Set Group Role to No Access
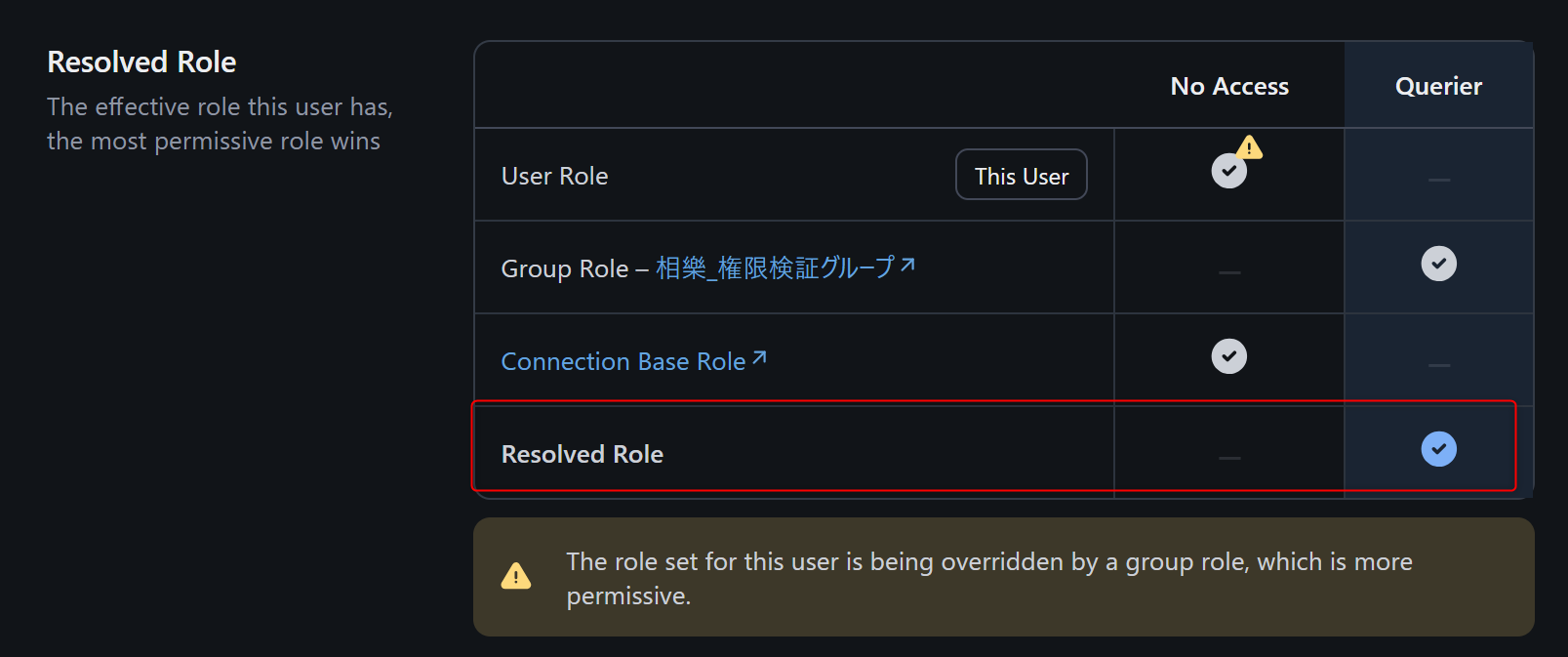This screenshot has width=1568, height=657. tap(1229, 272)
